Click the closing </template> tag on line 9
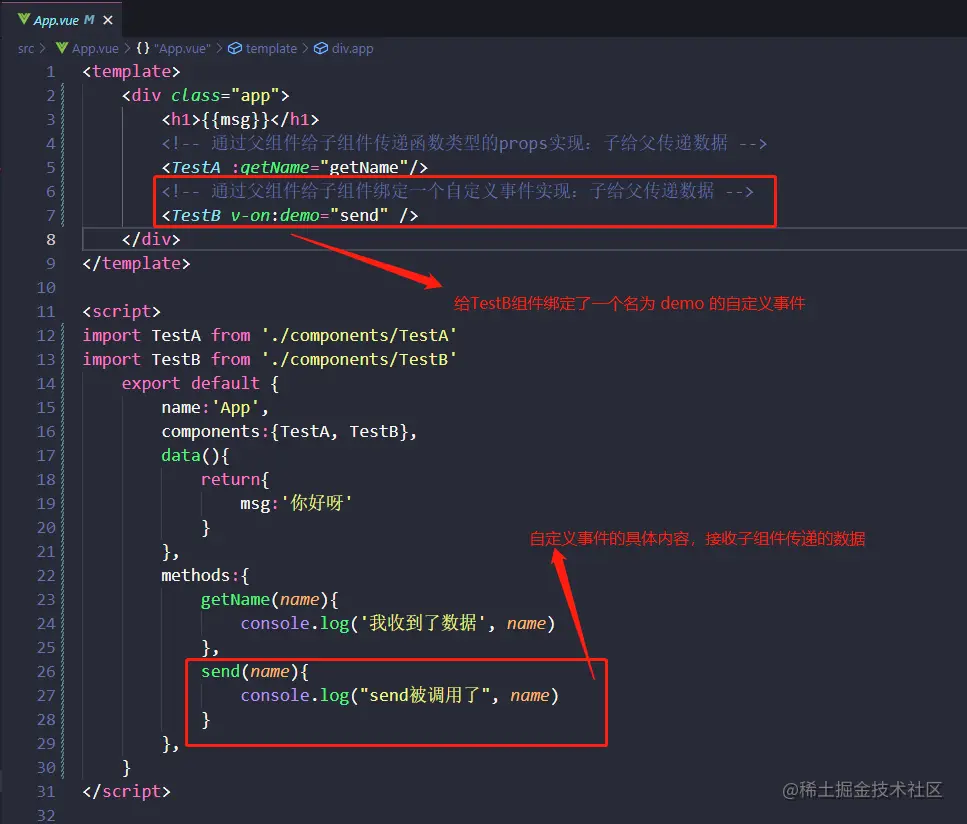 coord(136,263)
